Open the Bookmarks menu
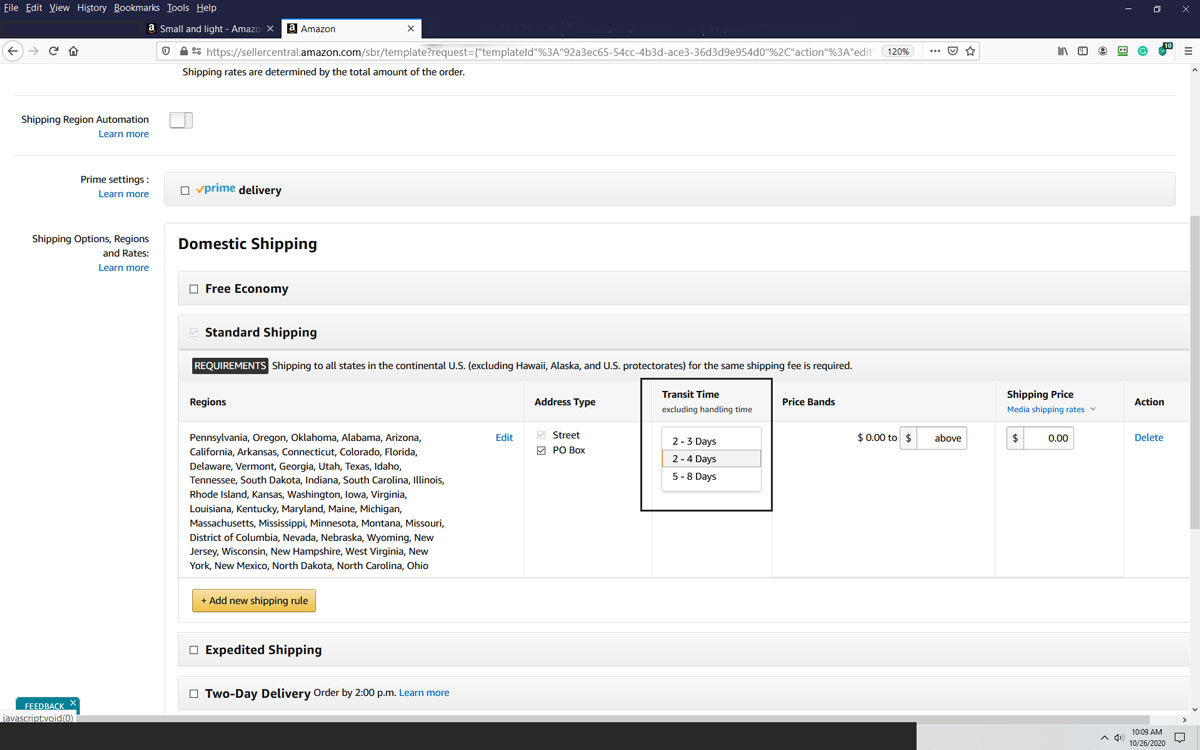The image size is (1200, 750). click(x=136, y=7)
